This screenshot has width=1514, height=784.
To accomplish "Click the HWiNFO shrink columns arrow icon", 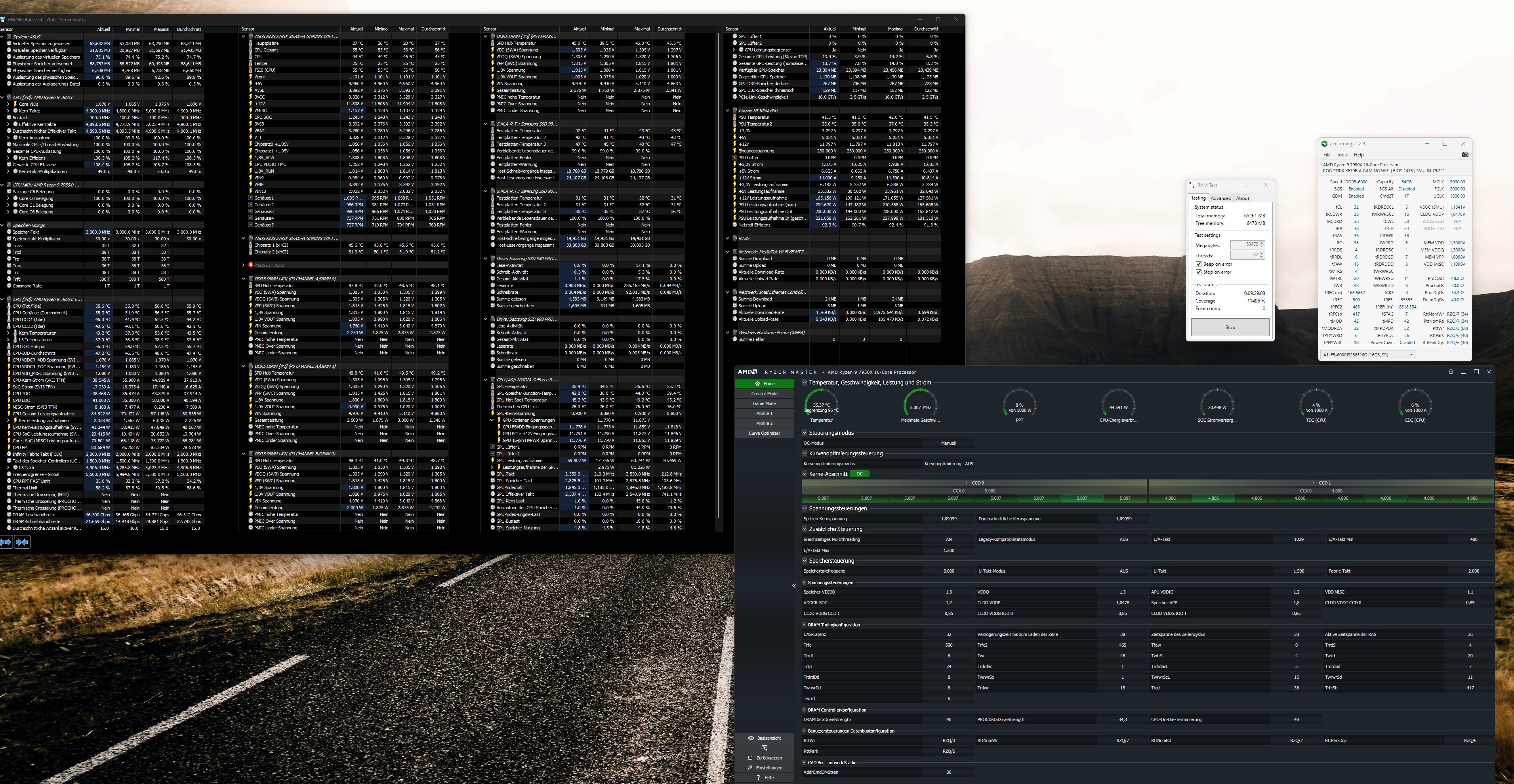I will point(22,542).
